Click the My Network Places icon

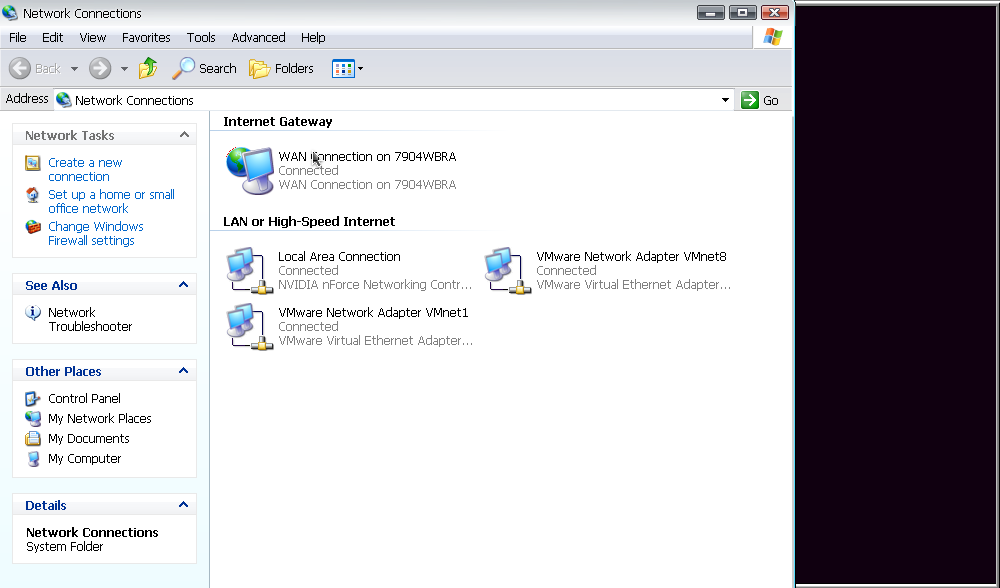click(33, 418)
